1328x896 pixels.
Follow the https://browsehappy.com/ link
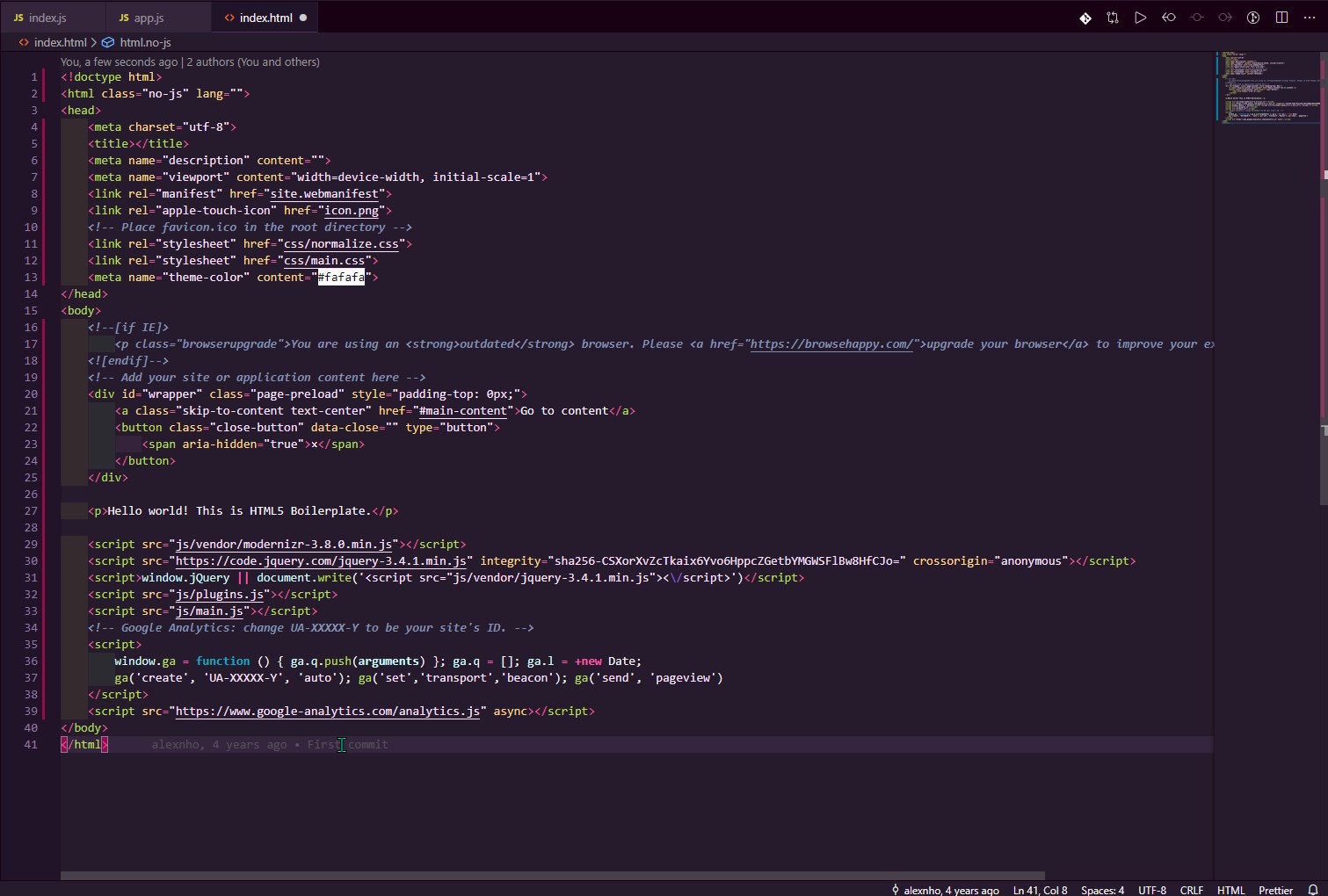pos(831,343)
